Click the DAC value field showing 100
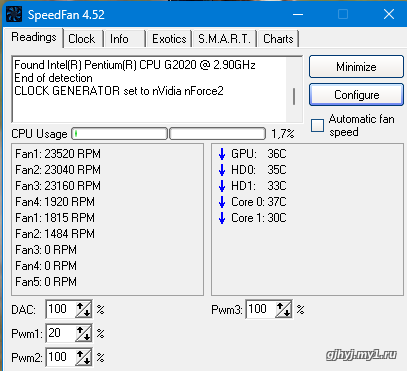407x371 pixels. tap(61, 309)
